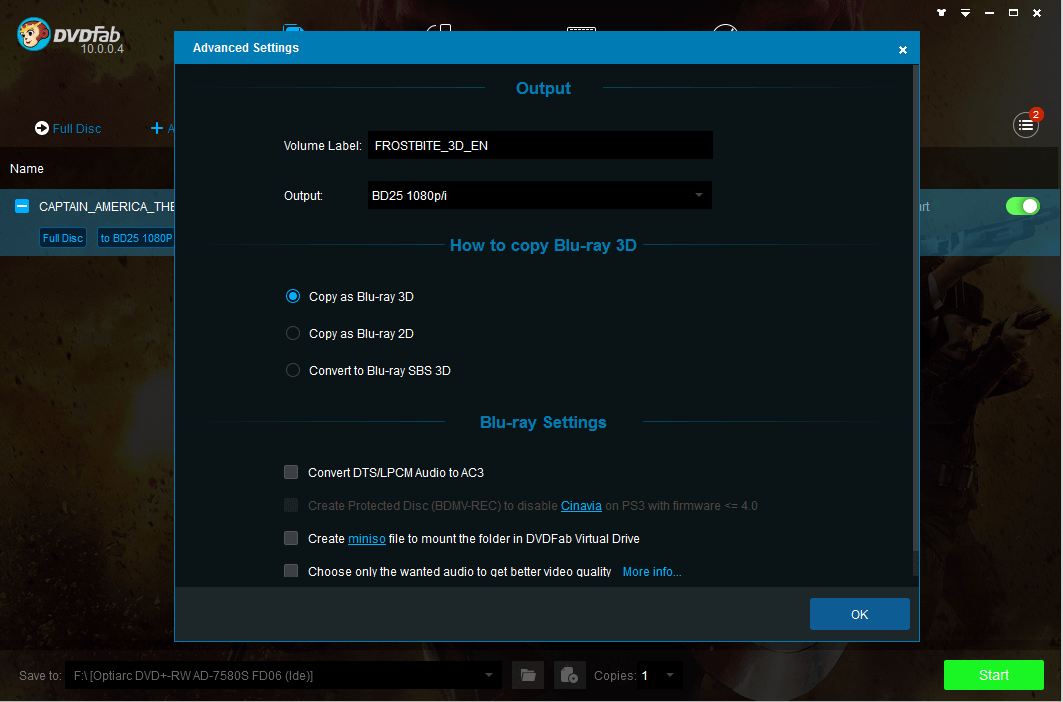This screenshot has width=1063, height=702.
Task: Maximize the DVDFab window
Action: click(x=1014, y=12)
